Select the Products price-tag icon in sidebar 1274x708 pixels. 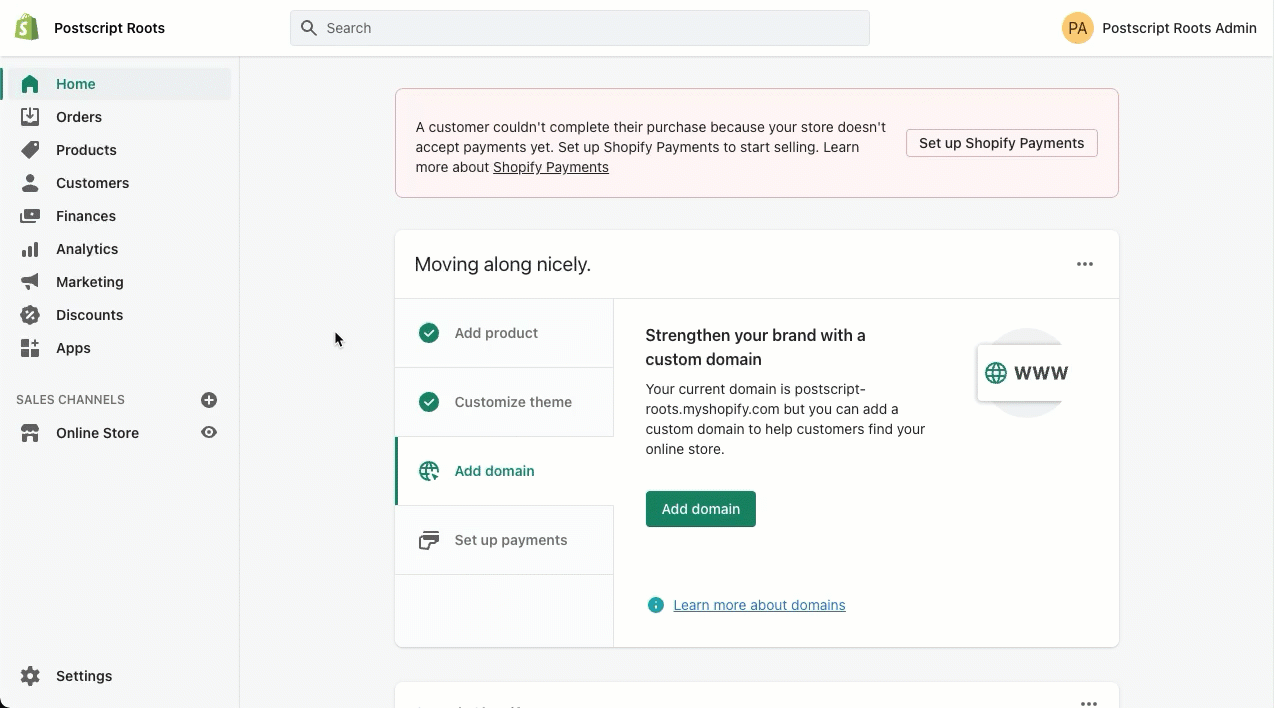pyautogui.click(x=30, y=150)
